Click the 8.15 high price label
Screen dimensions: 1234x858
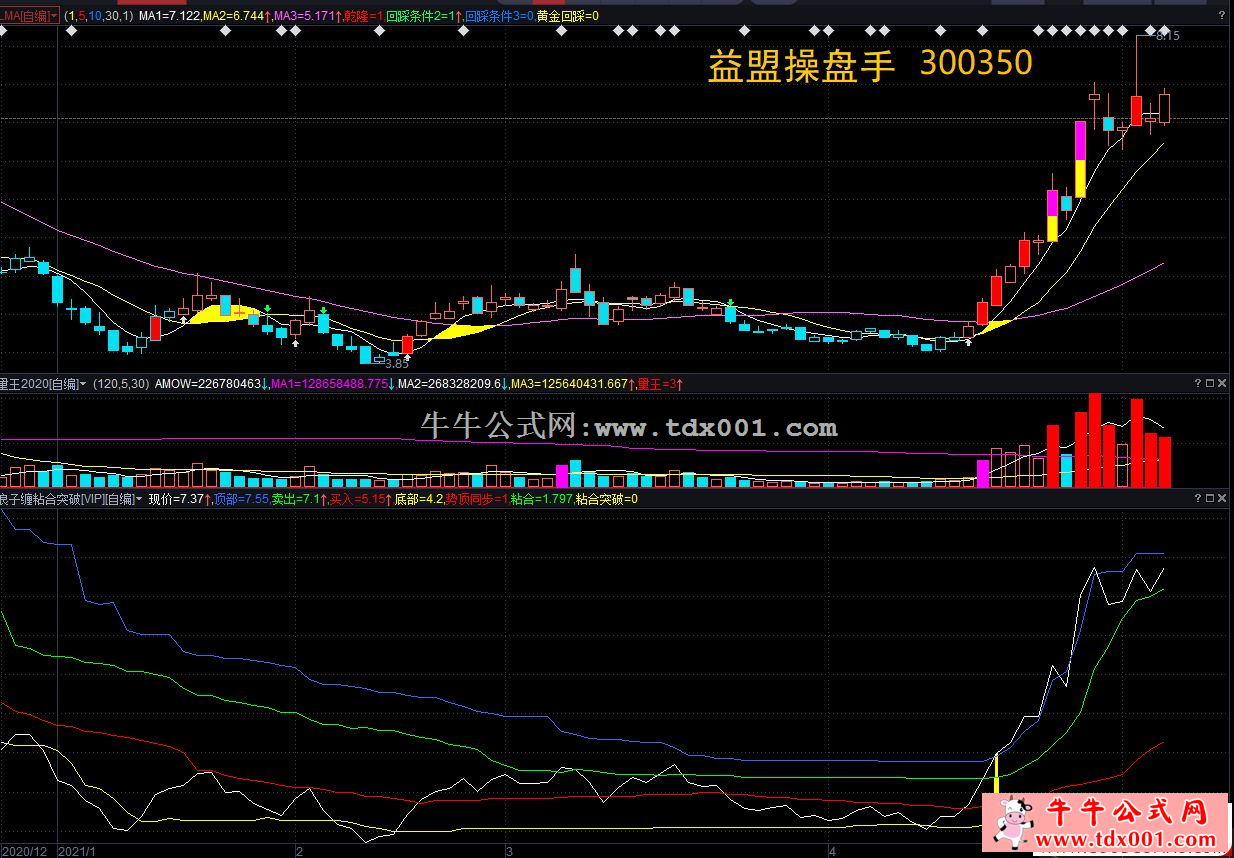1167,36
